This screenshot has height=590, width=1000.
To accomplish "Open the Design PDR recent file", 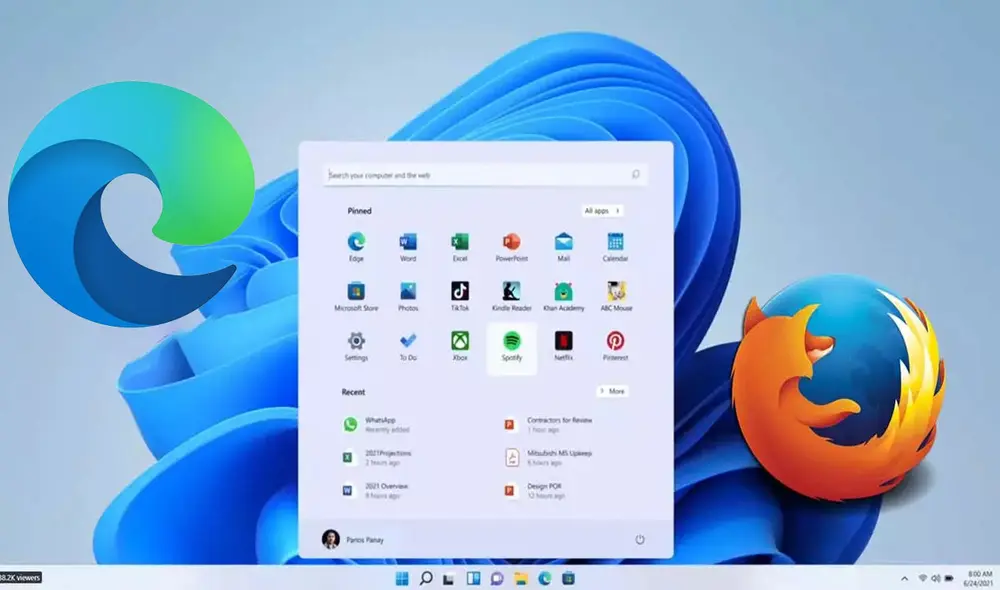I will coord(545,489).
